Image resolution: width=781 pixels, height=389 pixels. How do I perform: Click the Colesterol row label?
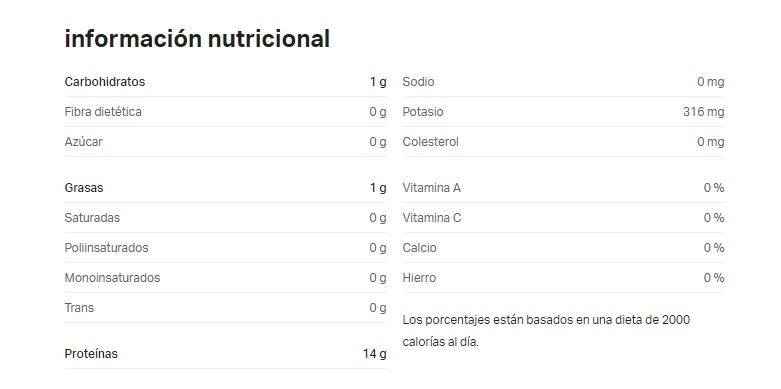430,141
